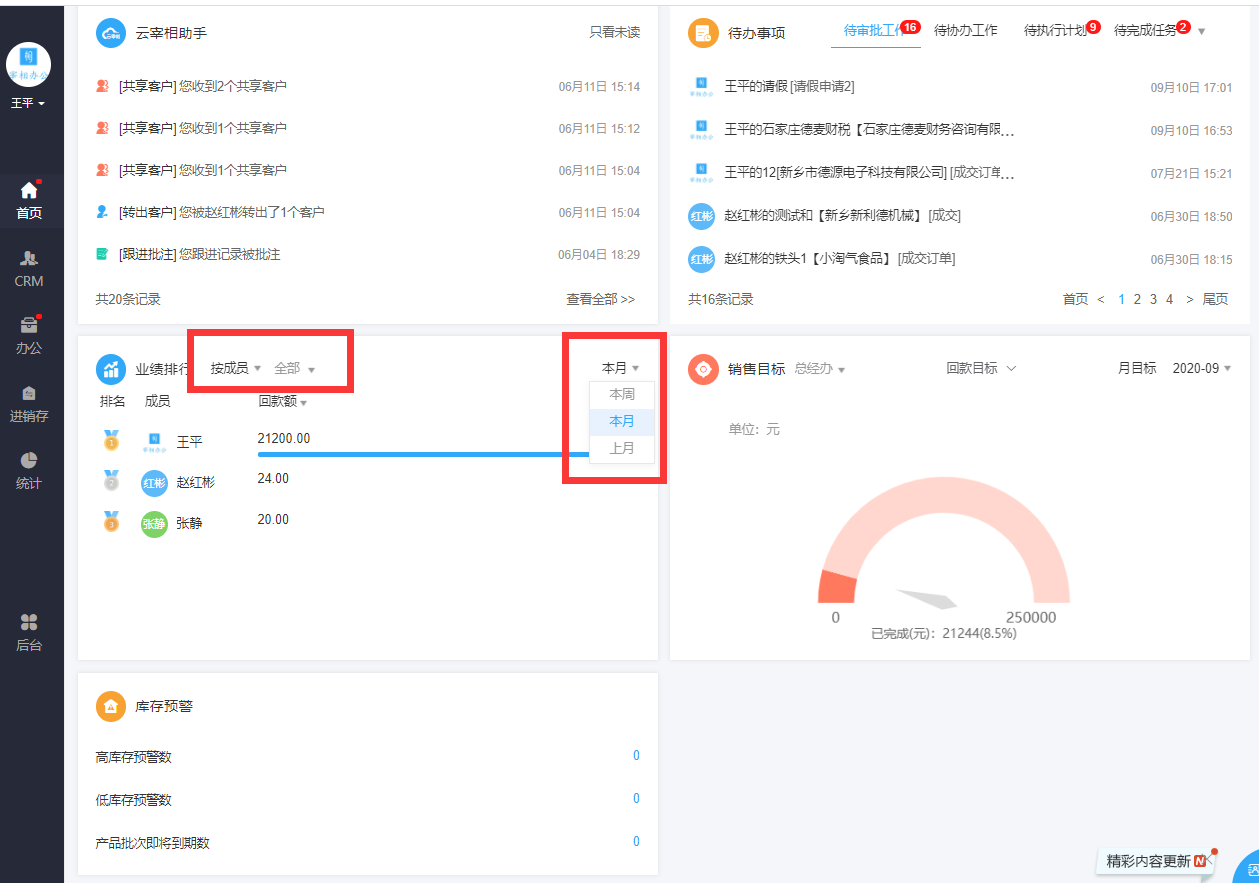
Task: Click 查看全部 >> link
Action: pyautogui.click(x=600, y=298)
